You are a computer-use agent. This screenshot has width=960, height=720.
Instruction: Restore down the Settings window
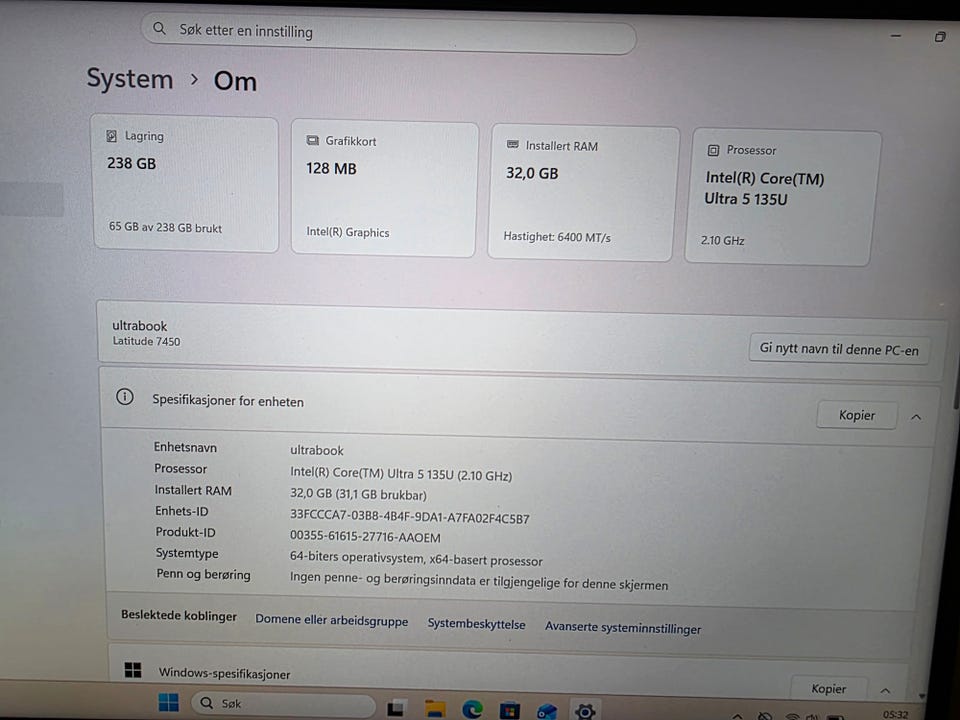(x=940, y=37)
